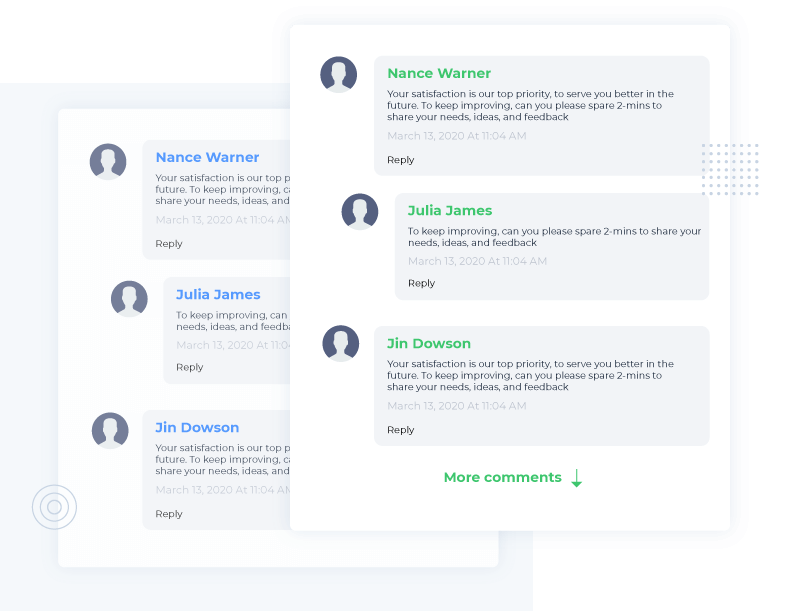Screen dimensions: 785x611
Task: Reply to green Jin Dowson comment
Action: (400, 430)
